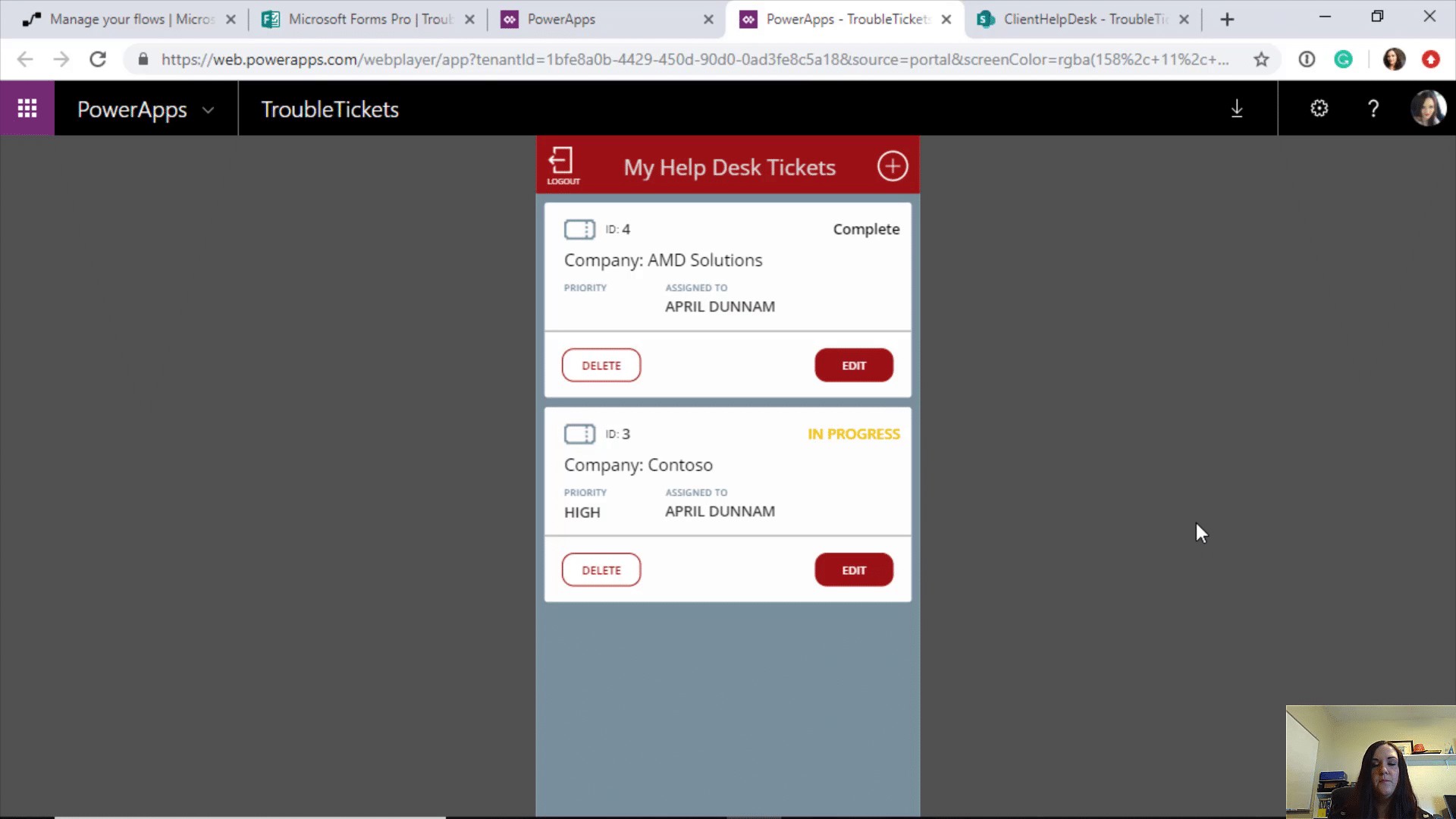The width and height of the screenshot is (1456, 819).
Task: Click the URL address bar
Action: coord(694,59)
